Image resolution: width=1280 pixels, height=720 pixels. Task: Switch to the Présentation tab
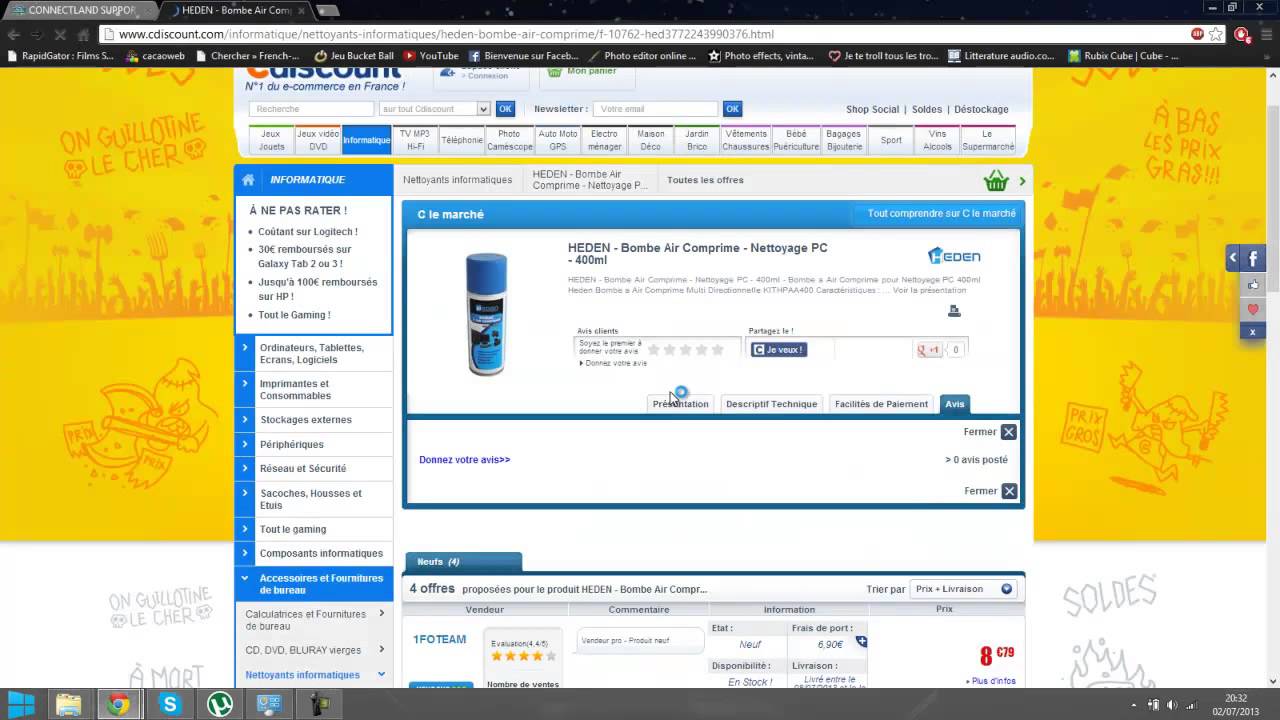tap(680, 404)
